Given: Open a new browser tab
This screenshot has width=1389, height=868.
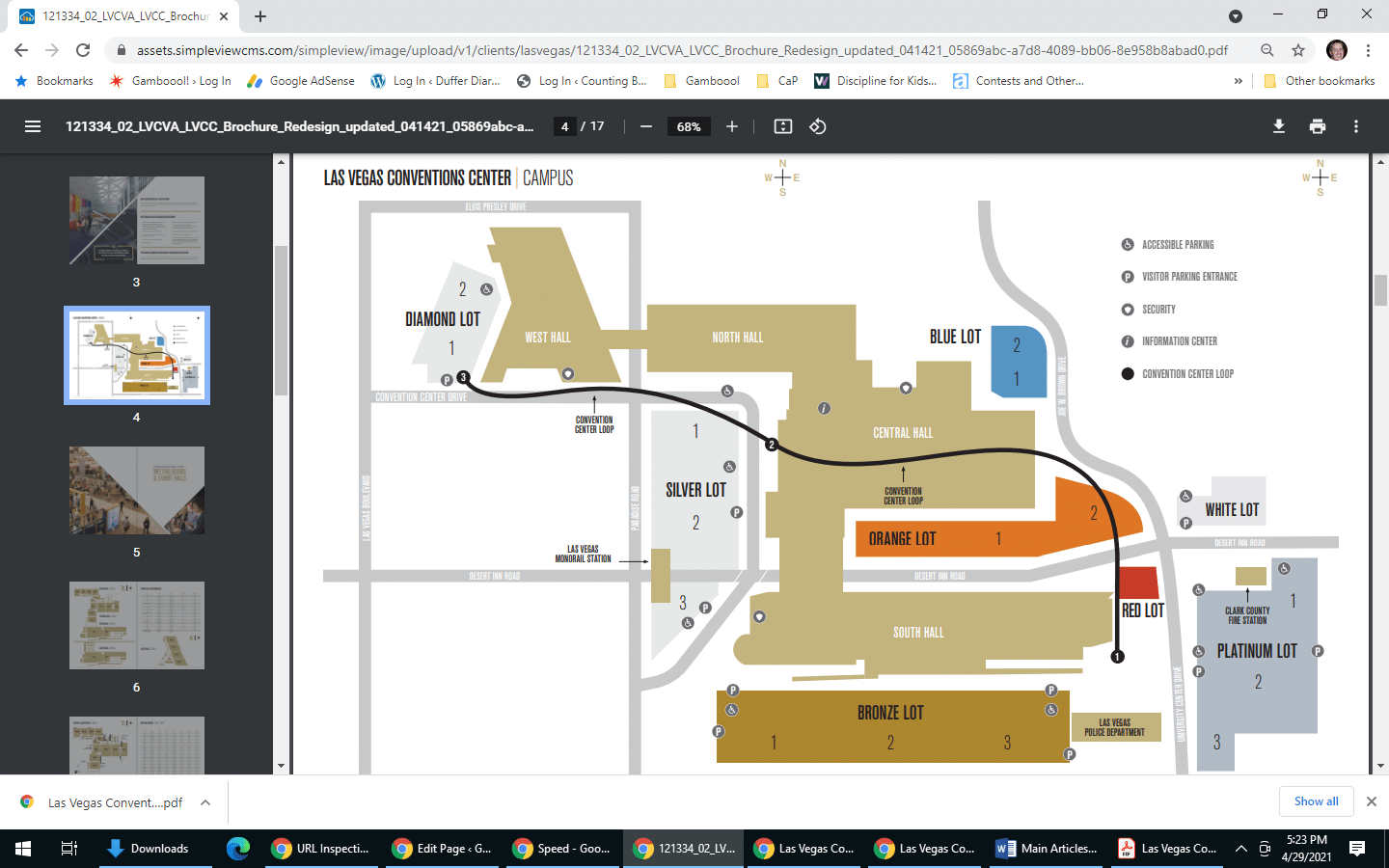Looking at the screenshot, I should [260, 16].
